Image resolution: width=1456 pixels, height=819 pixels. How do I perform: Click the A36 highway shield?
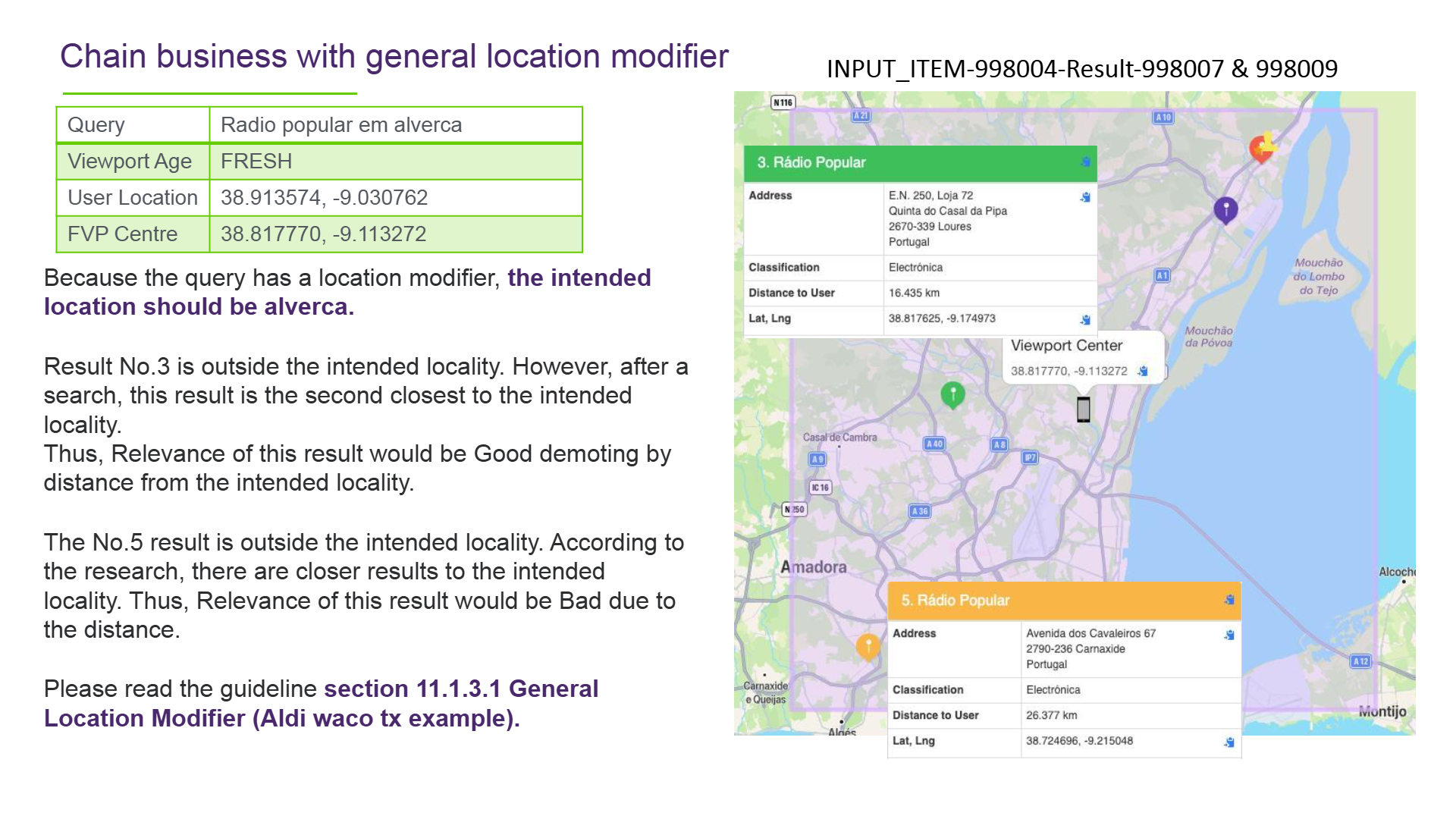[920, 511]
